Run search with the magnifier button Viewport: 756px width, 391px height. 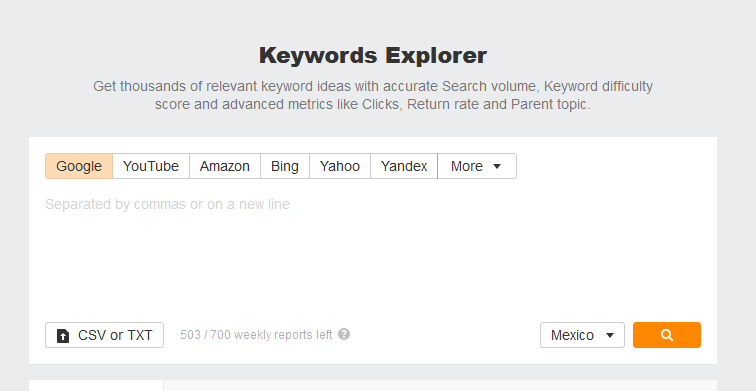click(x=667, y=335)
